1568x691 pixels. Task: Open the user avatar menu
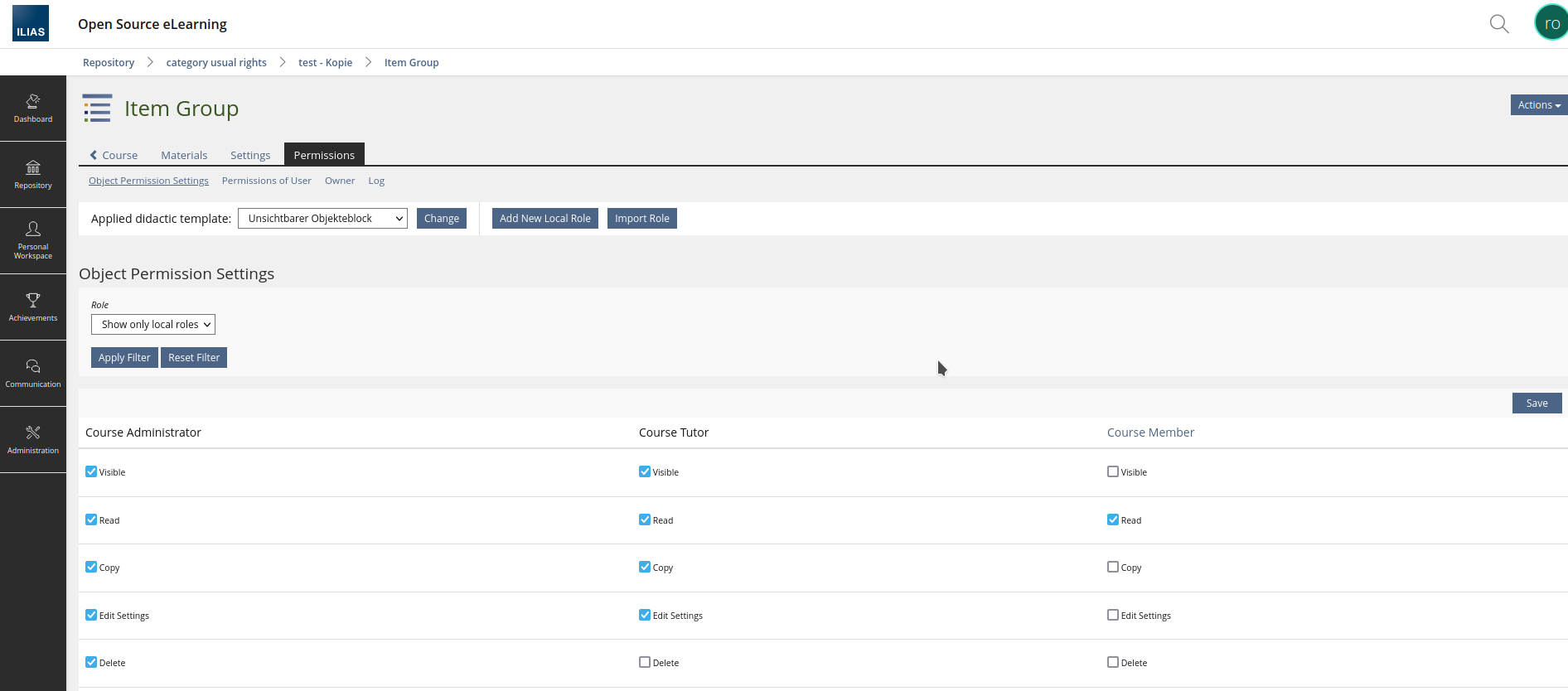[1551, 23]
